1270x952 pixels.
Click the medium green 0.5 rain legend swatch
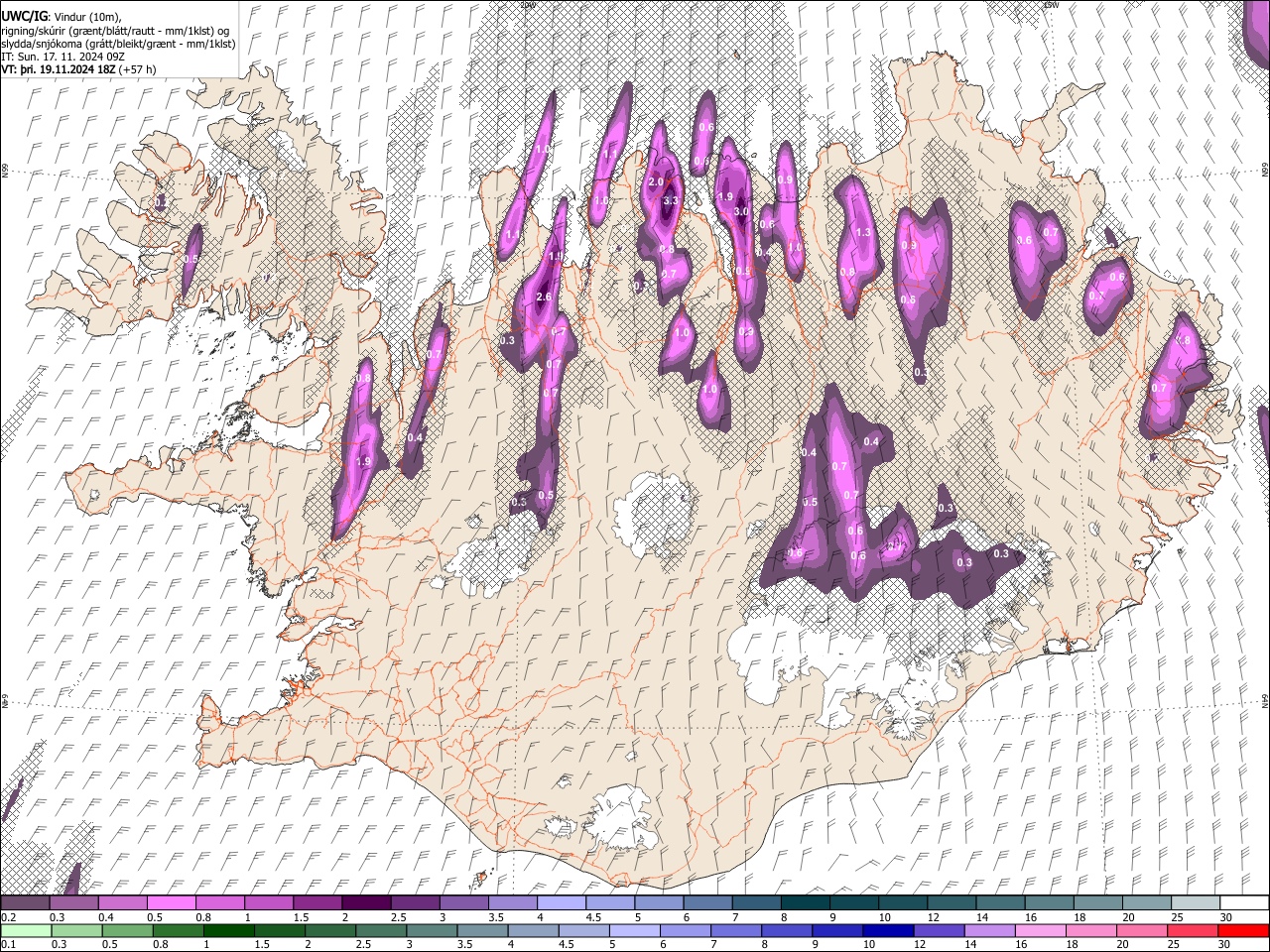pyautogui.click(x=127, y=930)
